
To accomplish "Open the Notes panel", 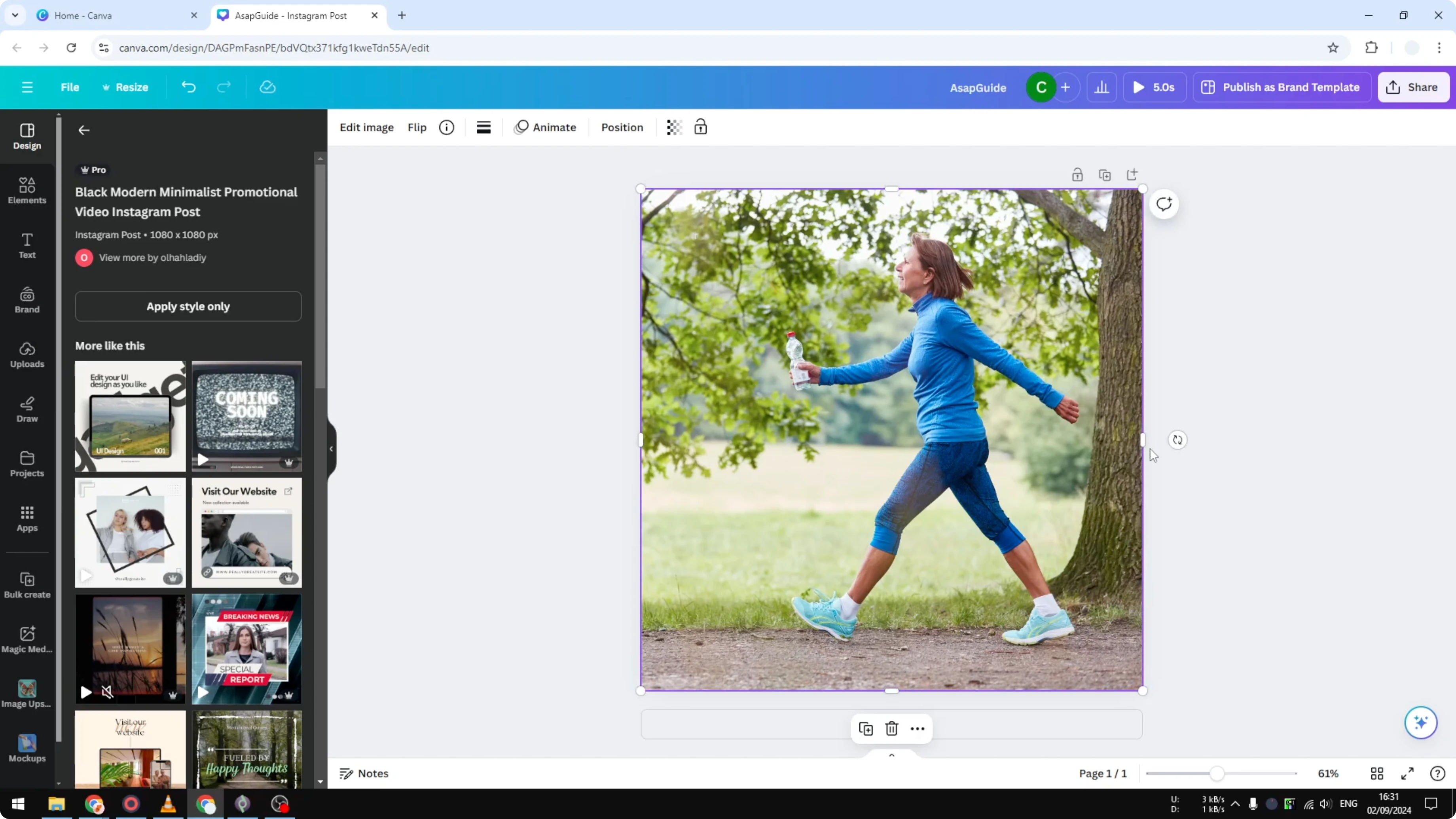I will 364,774.
